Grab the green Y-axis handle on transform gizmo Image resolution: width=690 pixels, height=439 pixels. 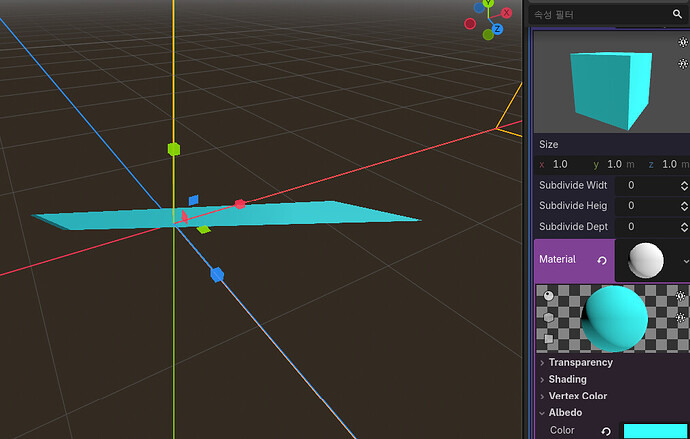pos(174,149)
